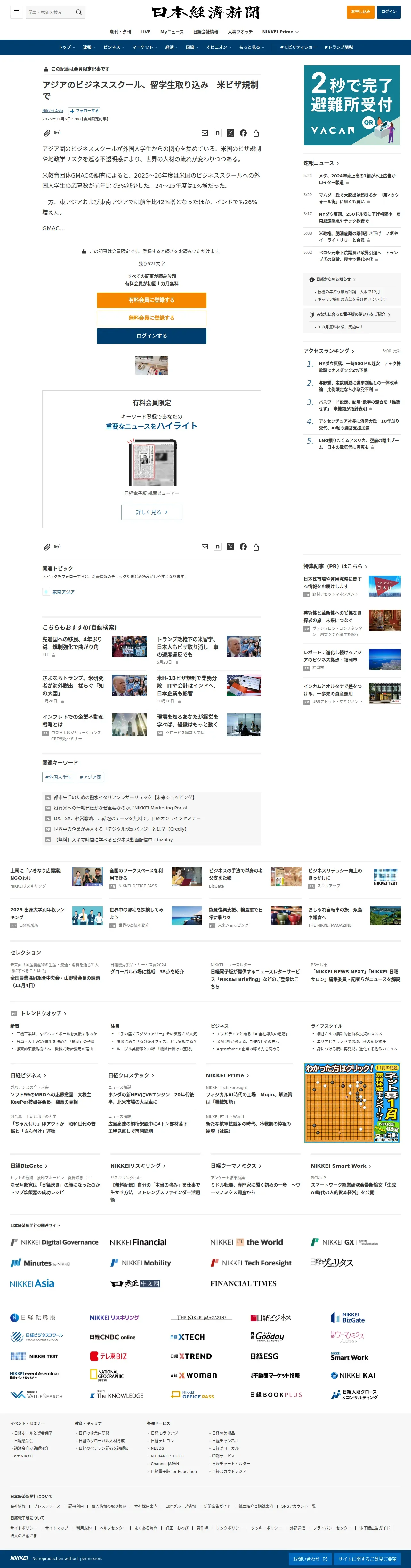
Task: Click the search input field
Action: [49, 12]
